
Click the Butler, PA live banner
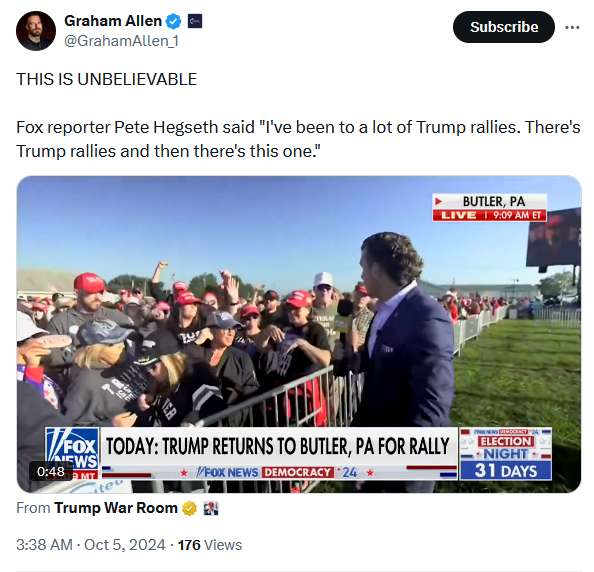489,208
